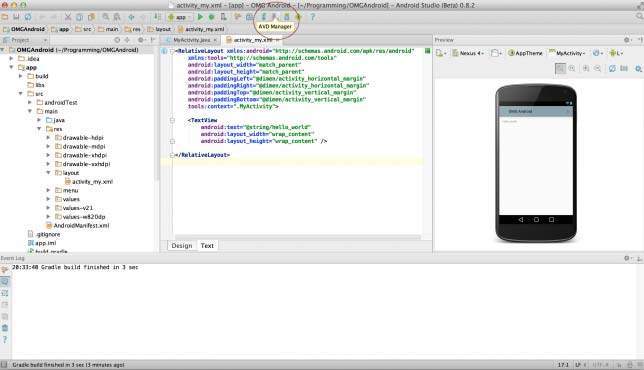
Task: Open the SDK Manager toolbar icon
Action: pos(287,17)
